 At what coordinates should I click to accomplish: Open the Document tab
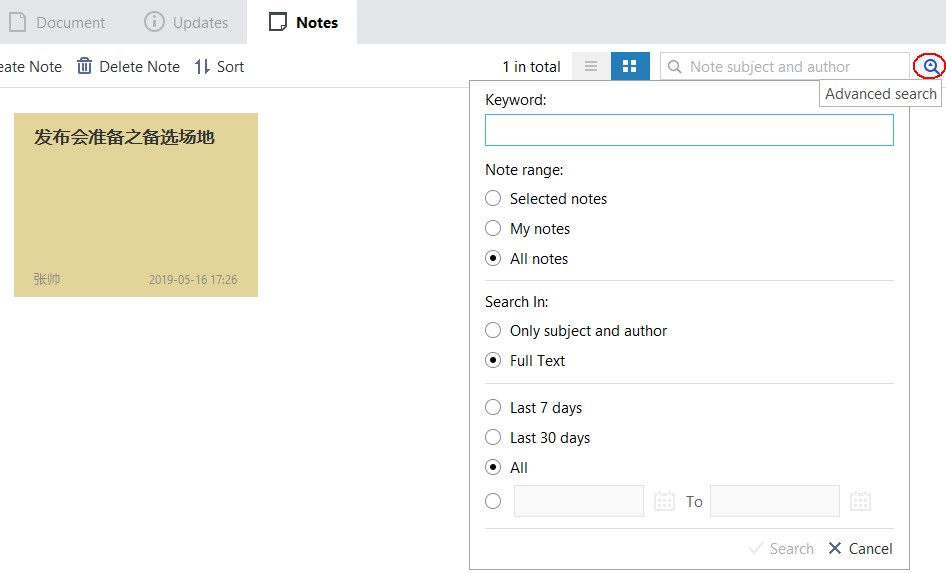57,22
